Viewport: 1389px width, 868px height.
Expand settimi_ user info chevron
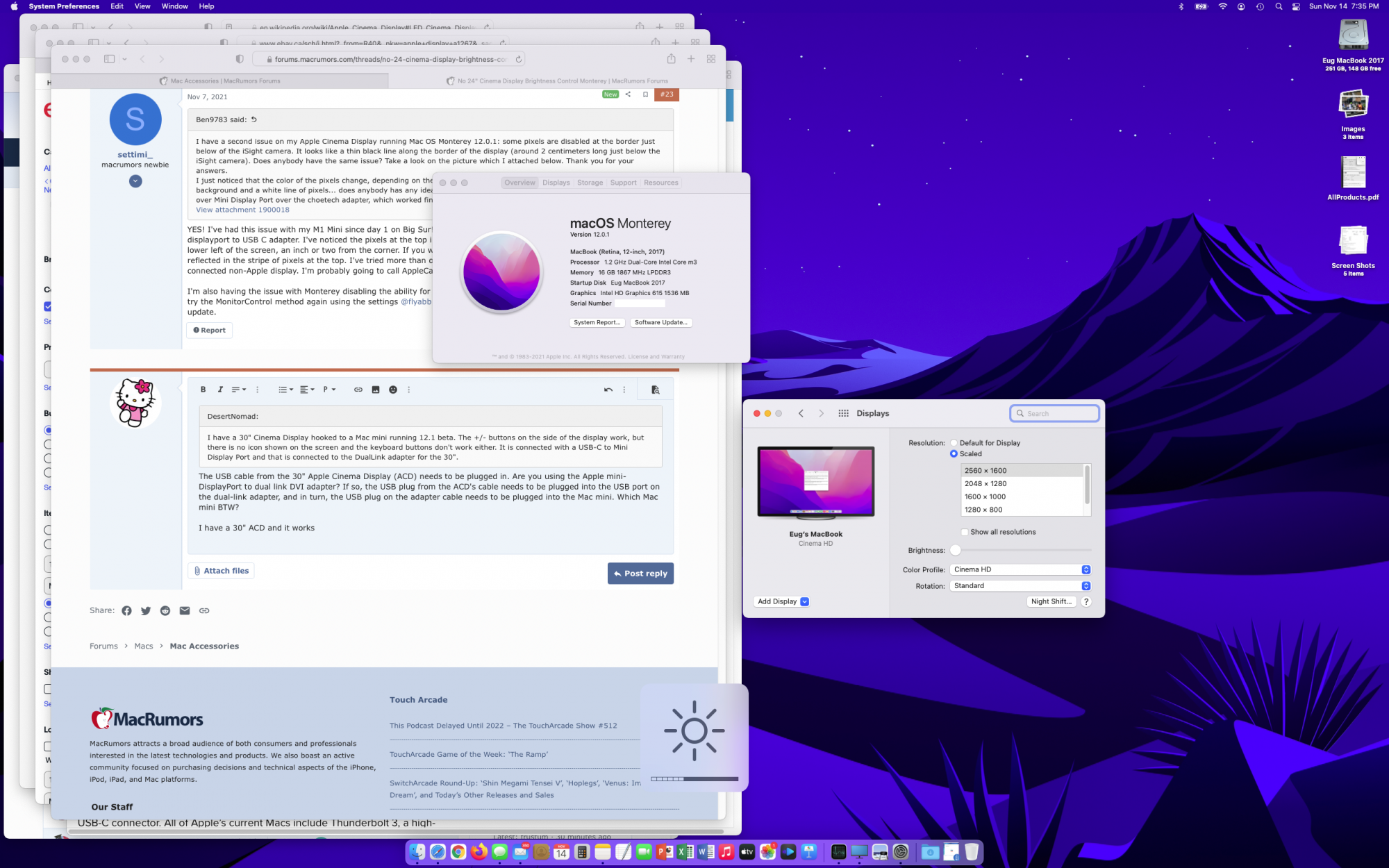pyautogui.click(x=135, y=181)
